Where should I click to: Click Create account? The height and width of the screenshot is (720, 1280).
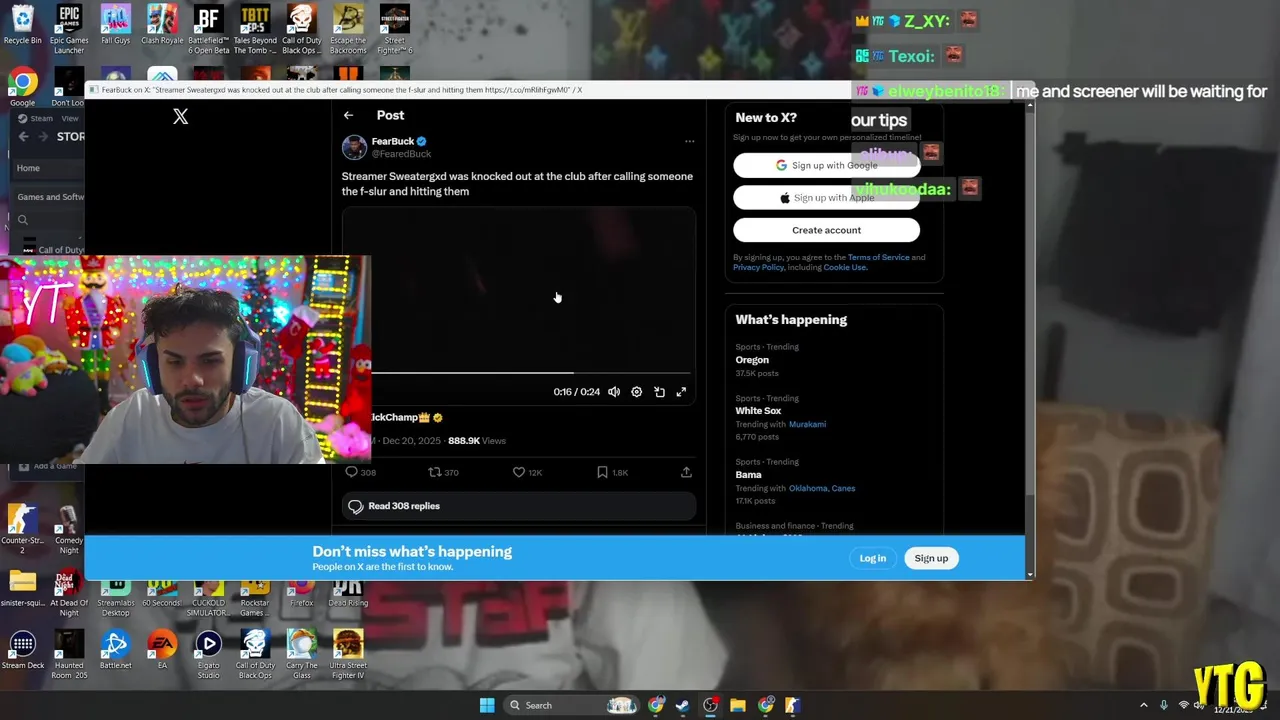[x=826, y=230]
